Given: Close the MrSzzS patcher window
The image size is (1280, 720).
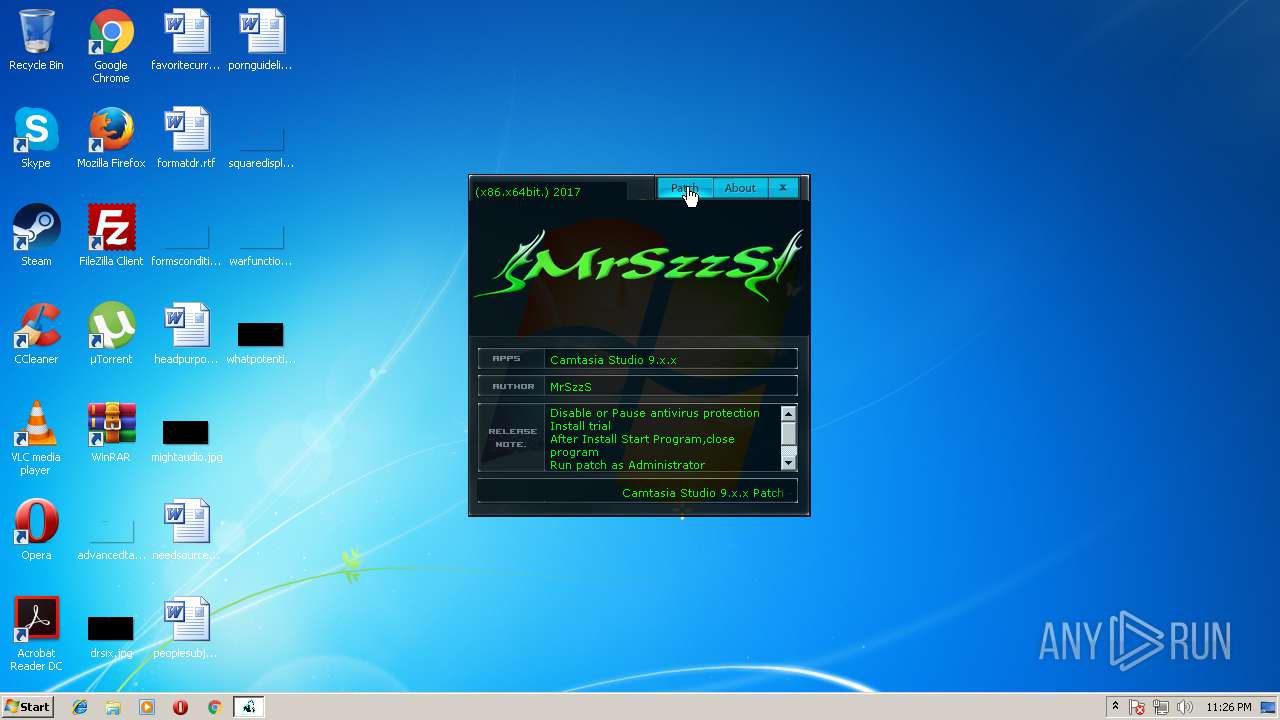Looking at the screenshot, I should coord(783,188).
